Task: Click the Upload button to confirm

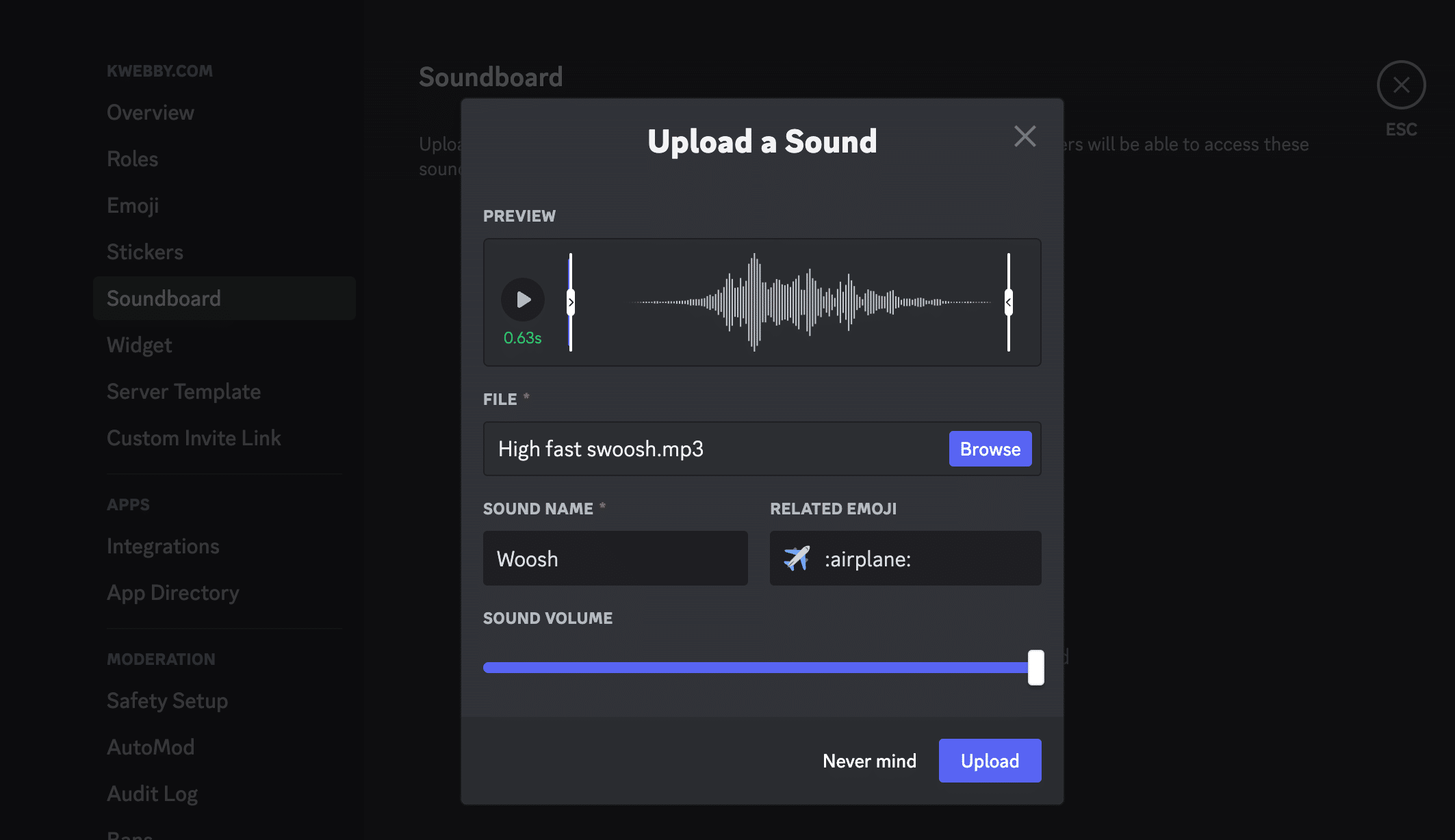Action: coord(990,761)
